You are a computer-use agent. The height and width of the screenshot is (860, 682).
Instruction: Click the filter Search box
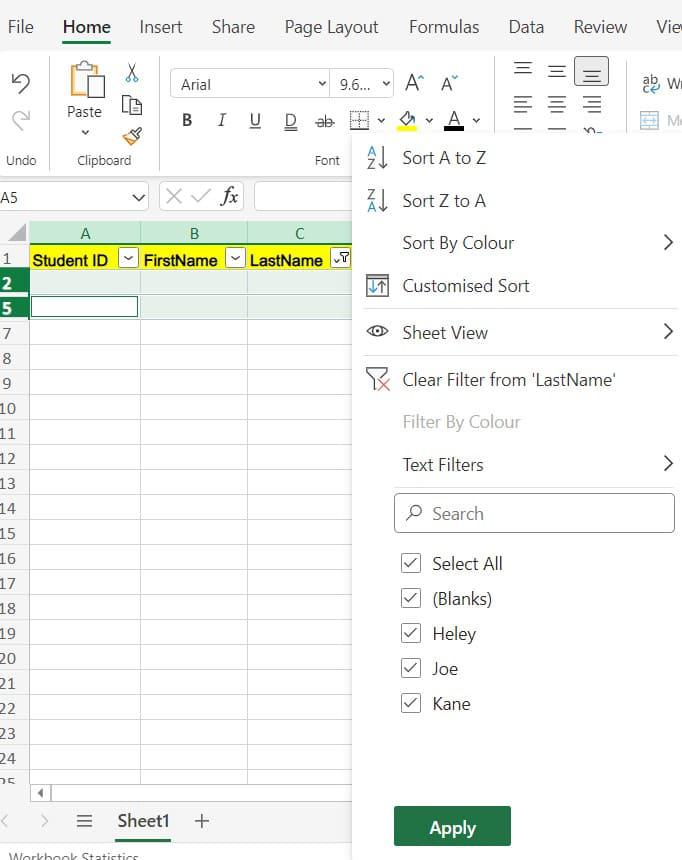tap(534, 513)
